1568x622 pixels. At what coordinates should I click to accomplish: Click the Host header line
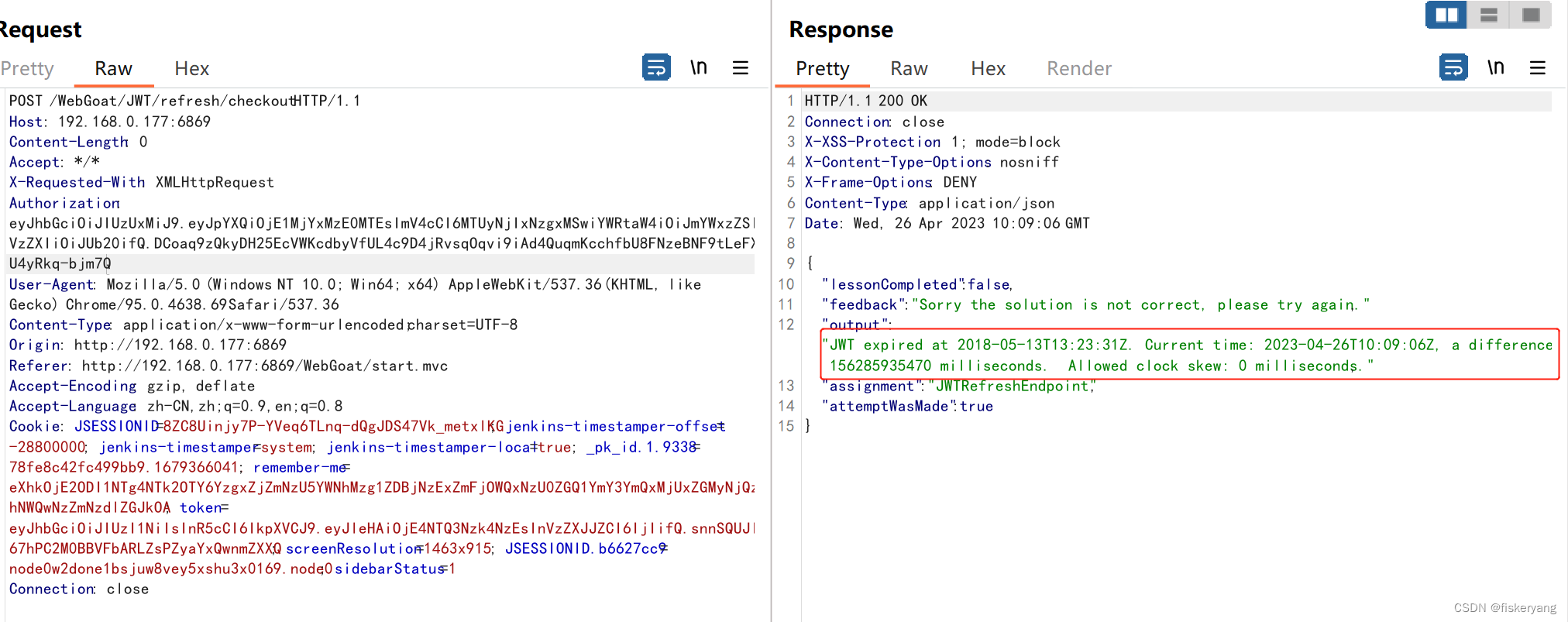pyautogui.click(x=110, y=122)
